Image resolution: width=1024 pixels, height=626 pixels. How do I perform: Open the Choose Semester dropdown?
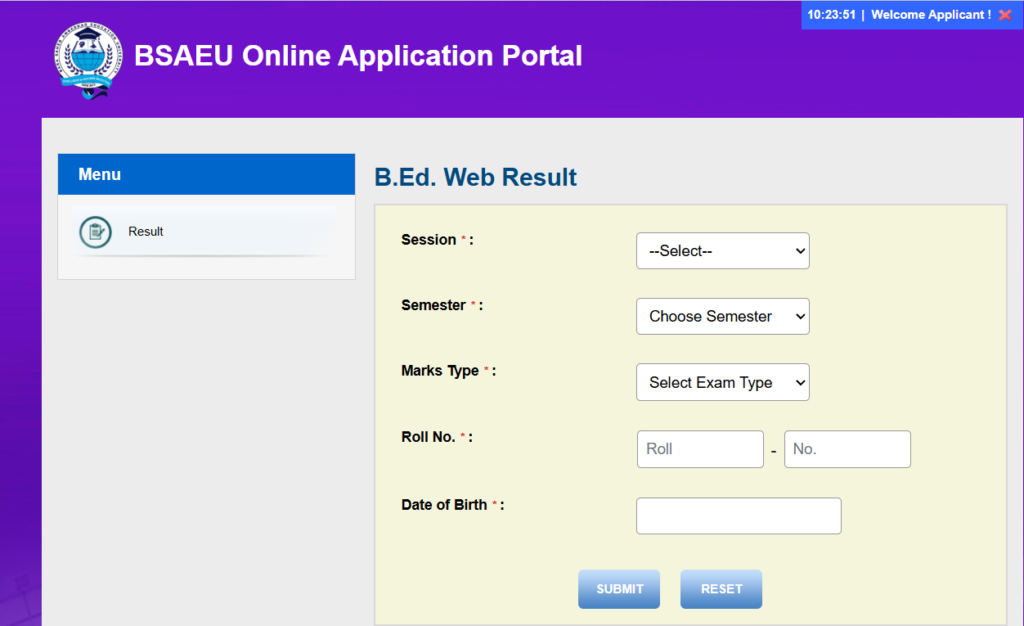(x=722, y=317)
